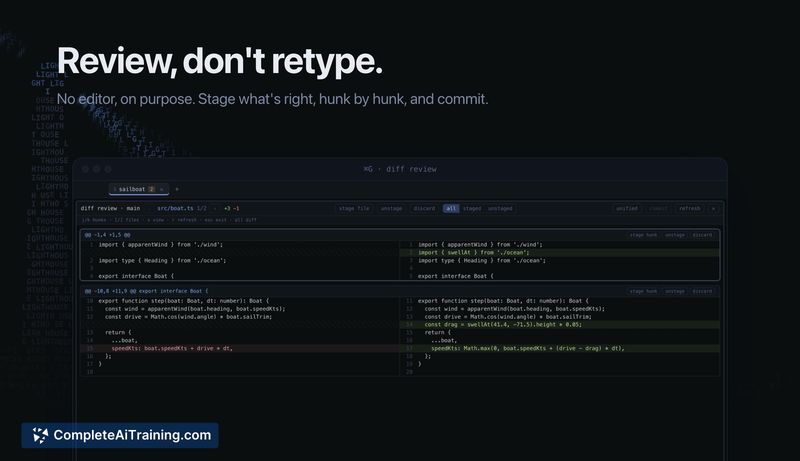Click the refresh button
This screenshot has width=800, height=461.
point(690,209)
